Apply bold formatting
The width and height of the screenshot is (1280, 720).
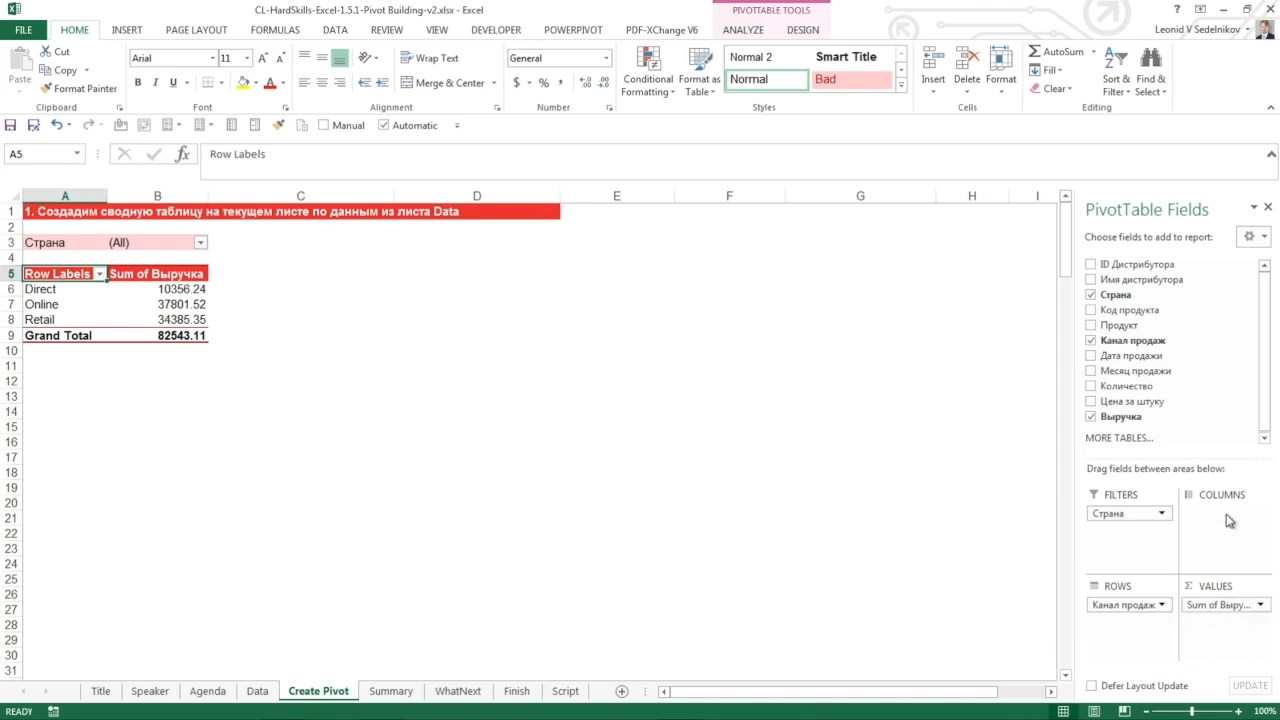[x=138, y=83]
